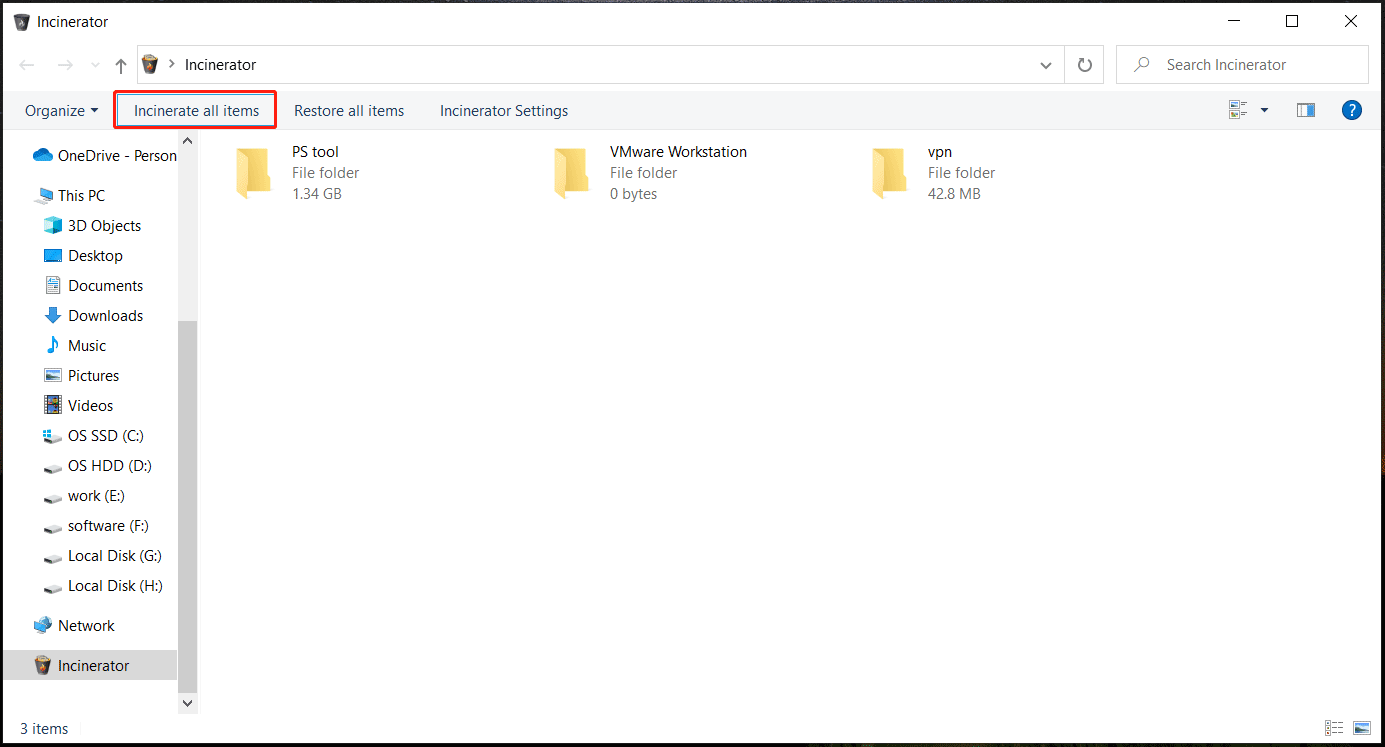Click the 42.8 MB size text

954,194
